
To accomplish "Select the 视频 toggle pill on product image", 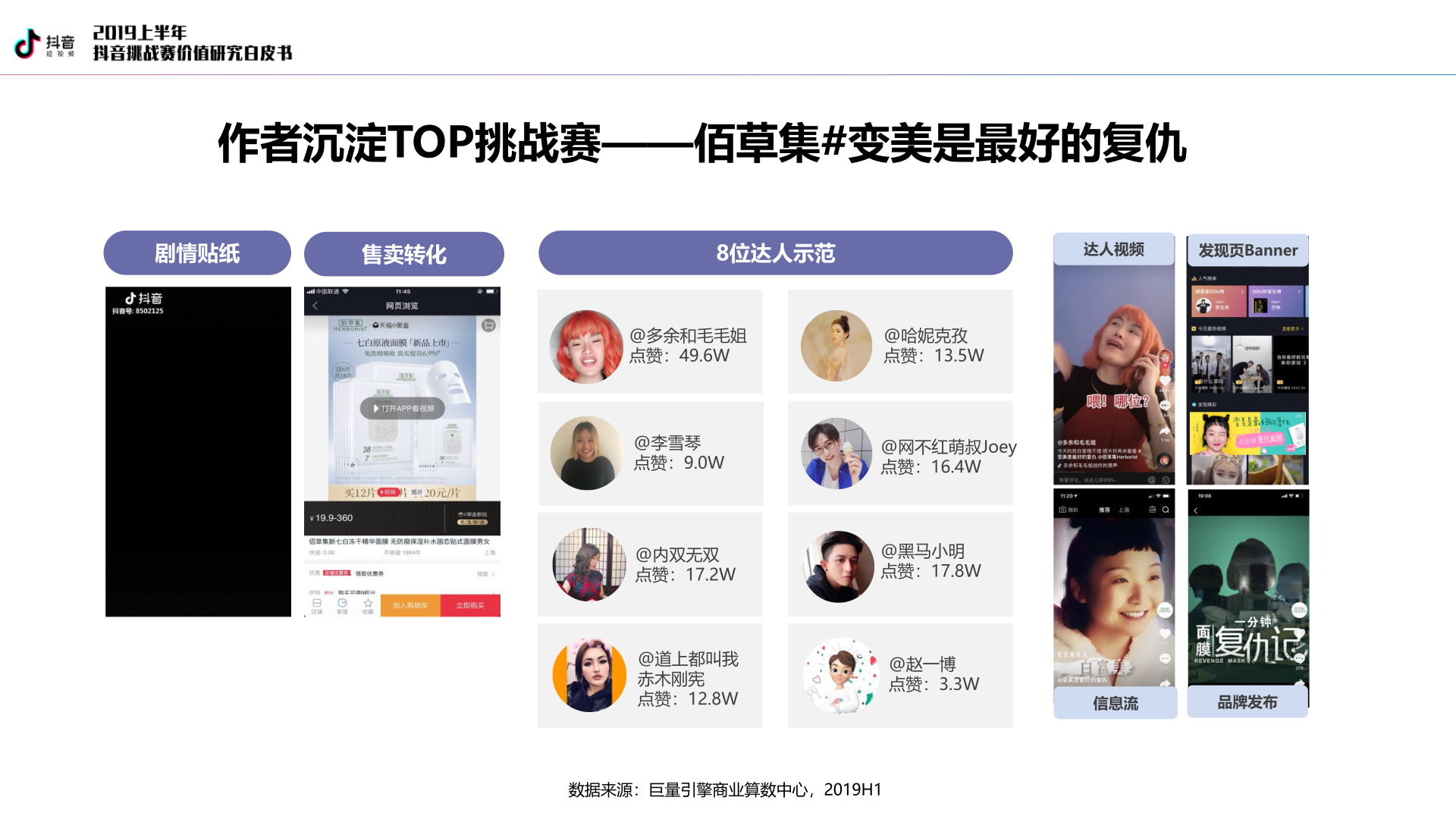I will [x=388, y=492].
